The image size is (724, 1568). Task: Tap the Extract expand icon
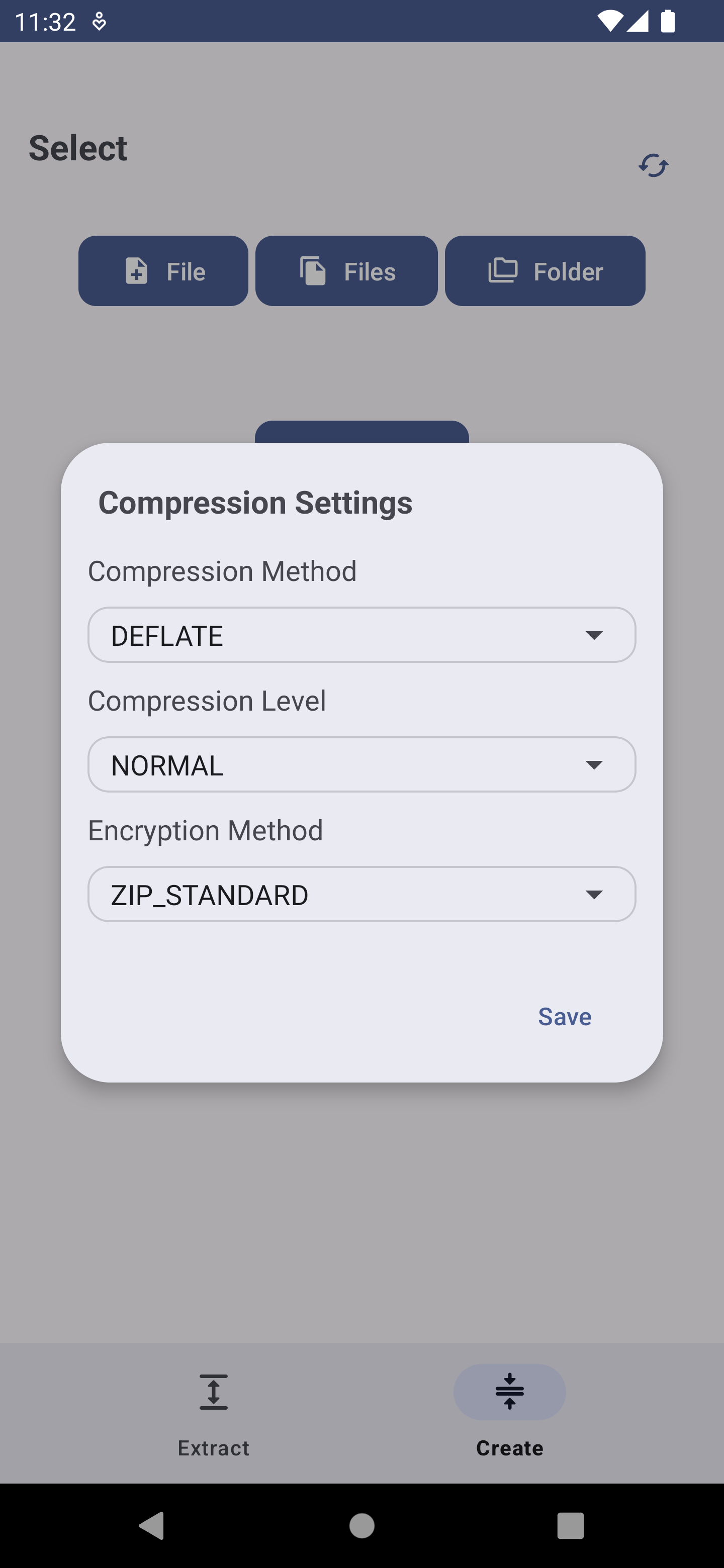(213, 1392)
